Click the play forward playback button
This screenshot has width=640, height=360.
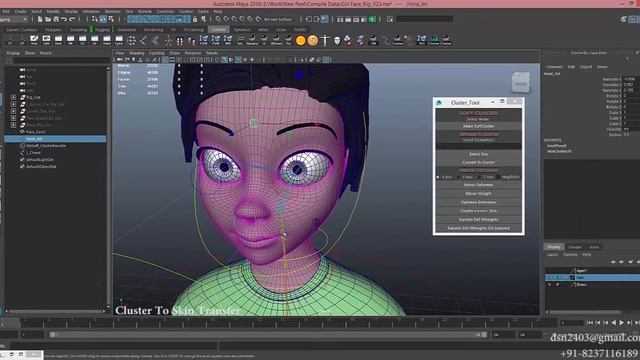(621, 322)
